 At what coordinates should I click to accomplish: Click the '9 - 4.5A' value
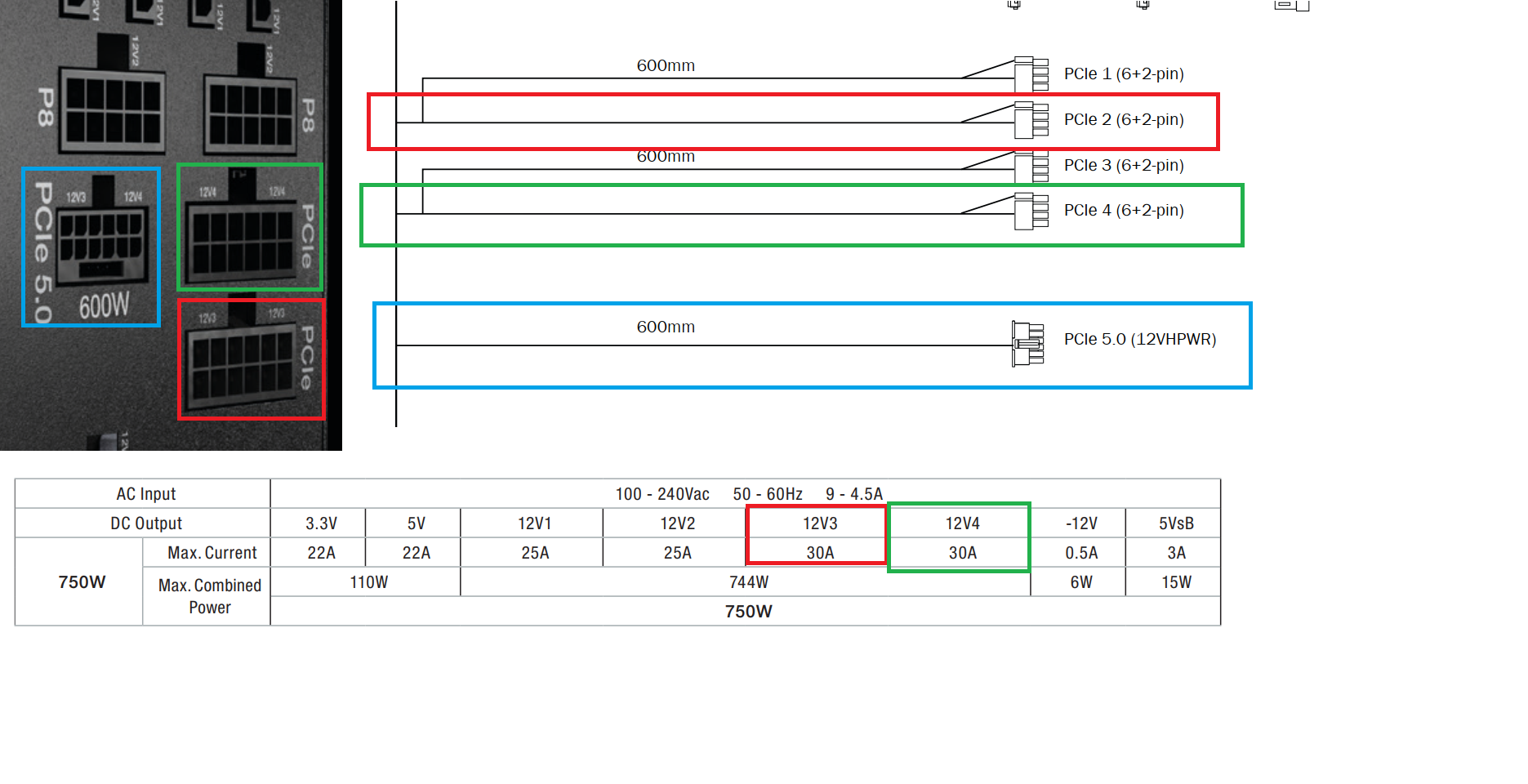(x=854, y=494)
